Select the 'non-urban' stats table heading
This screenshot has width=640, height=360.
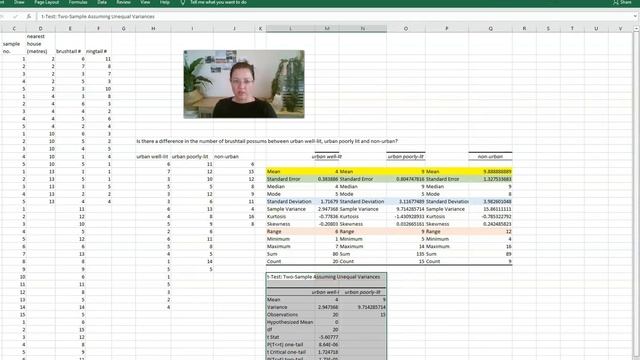[x=490, y=156]
